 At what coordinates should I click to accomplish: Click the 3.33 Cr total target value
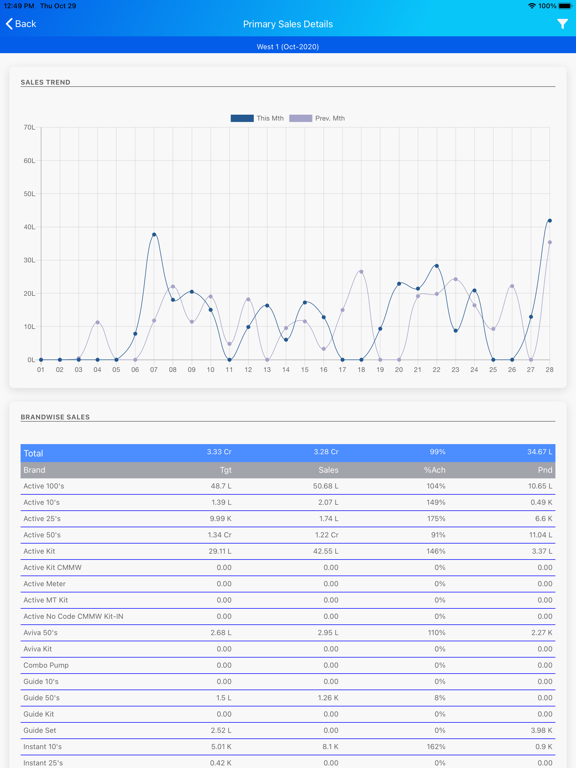219,452
